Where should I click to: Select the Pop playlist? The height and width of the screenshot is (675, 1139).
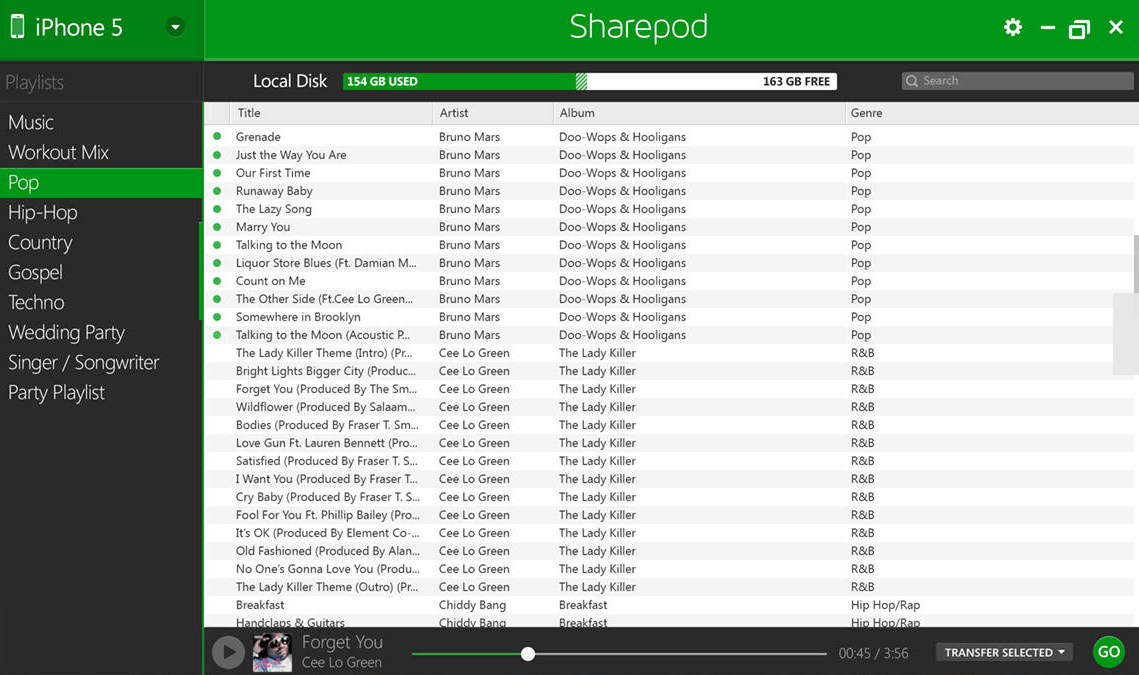click(101, 182)
